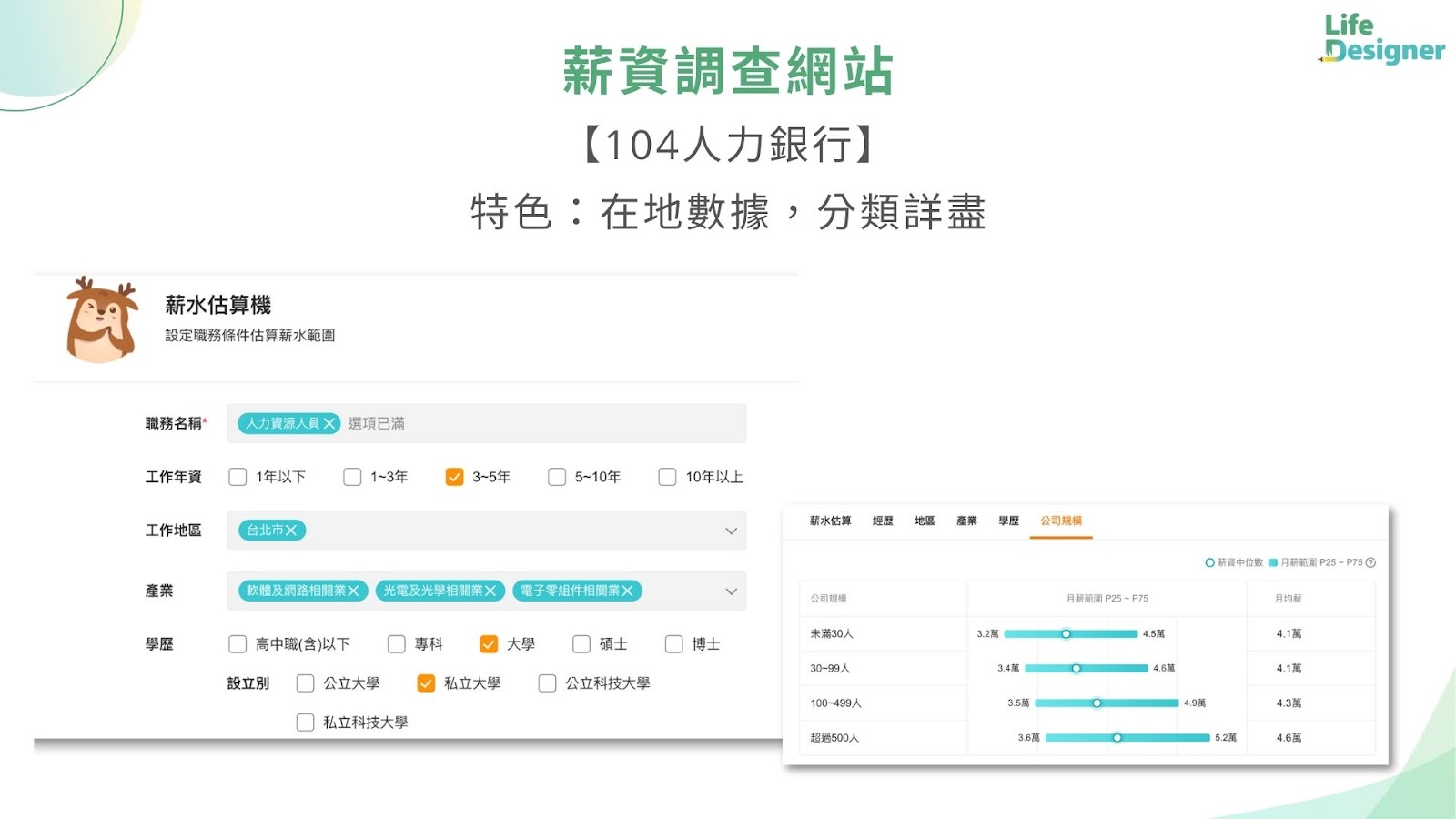Remove the 電子零組件相關業 industry tag
Viewport: 1456px width, 819px height.
(627, 591)
